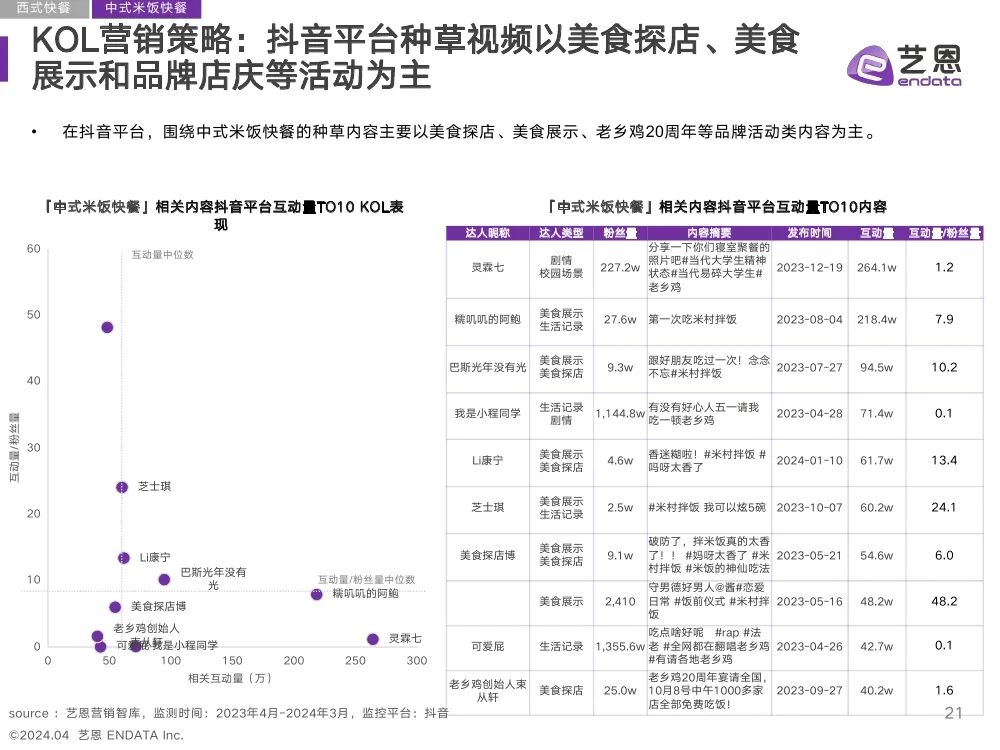Click the 227.2w follower count cell
The image size is (1000, 750).
(620, 268)
